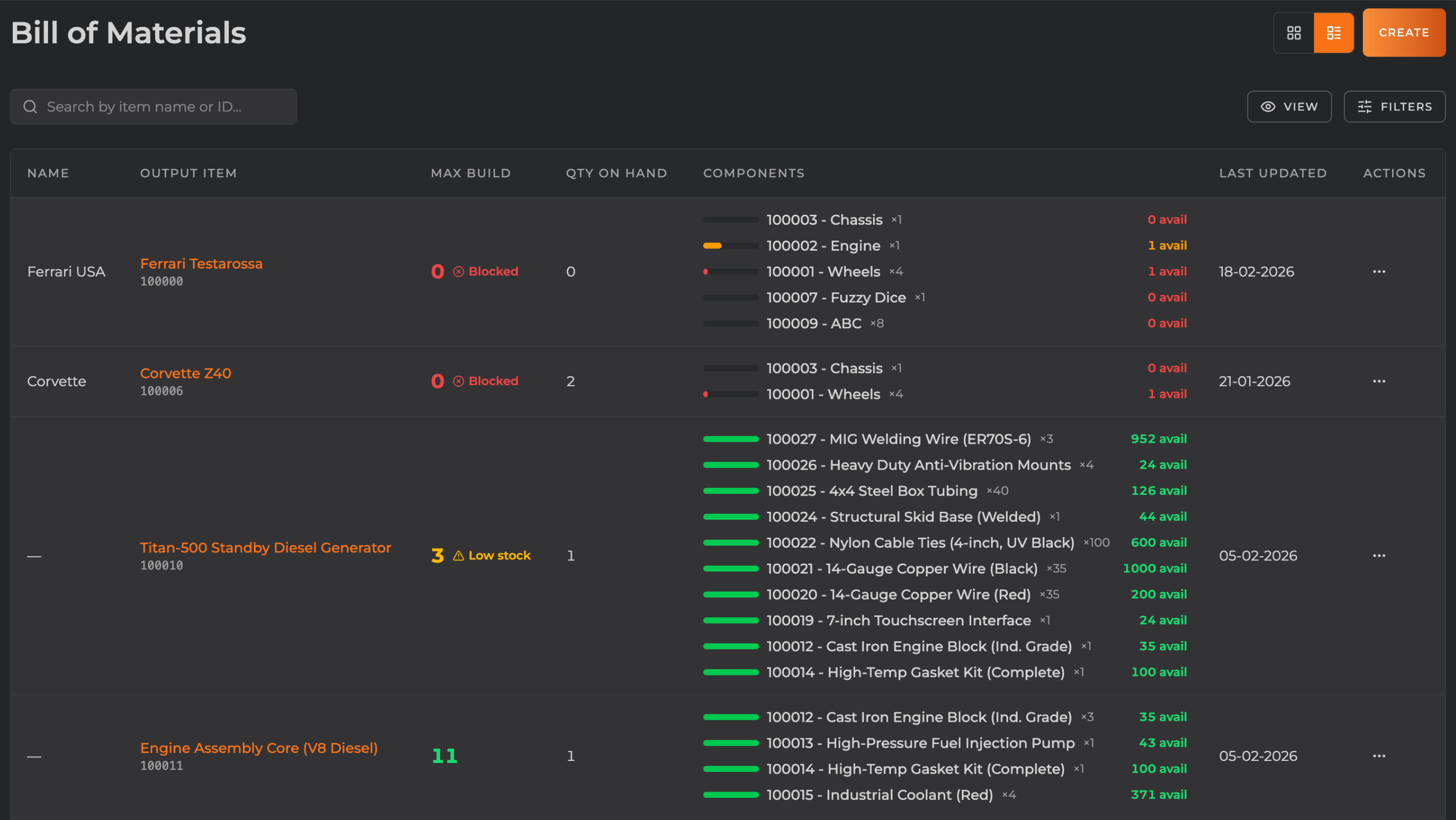Click the Low stock warning icon

[458, 556]
